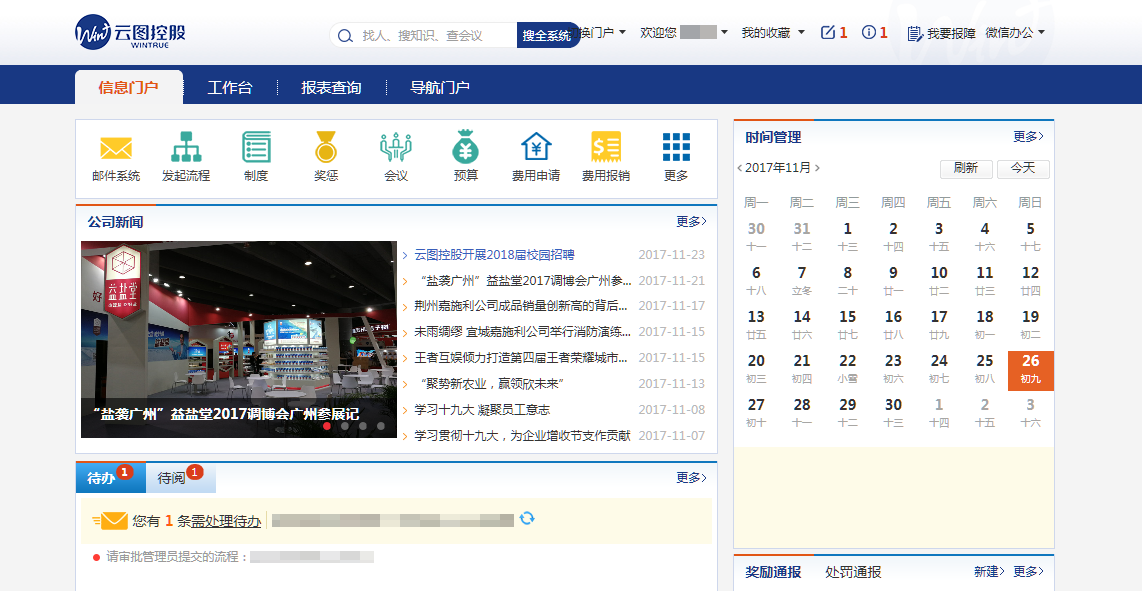The image size is (1142, 591).
Task: Select the 奖惩 medal icon
Action: pos(326,148)
